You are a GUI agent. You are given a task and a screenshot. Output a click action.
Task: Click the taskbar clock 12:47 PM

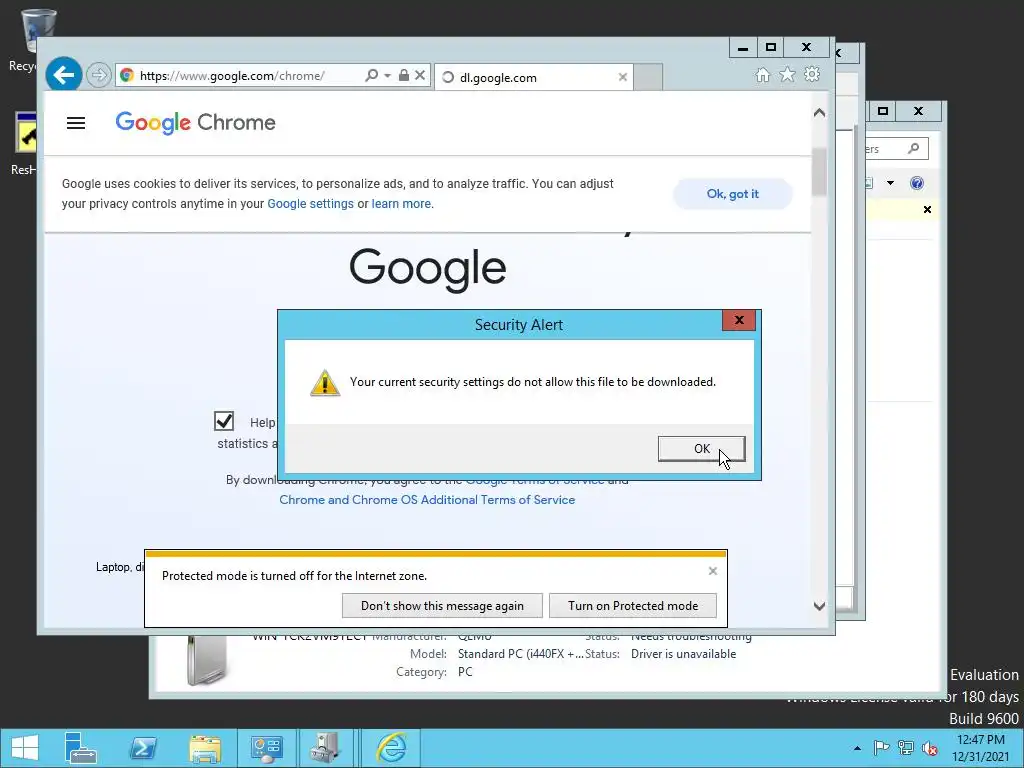click(980, 740)
